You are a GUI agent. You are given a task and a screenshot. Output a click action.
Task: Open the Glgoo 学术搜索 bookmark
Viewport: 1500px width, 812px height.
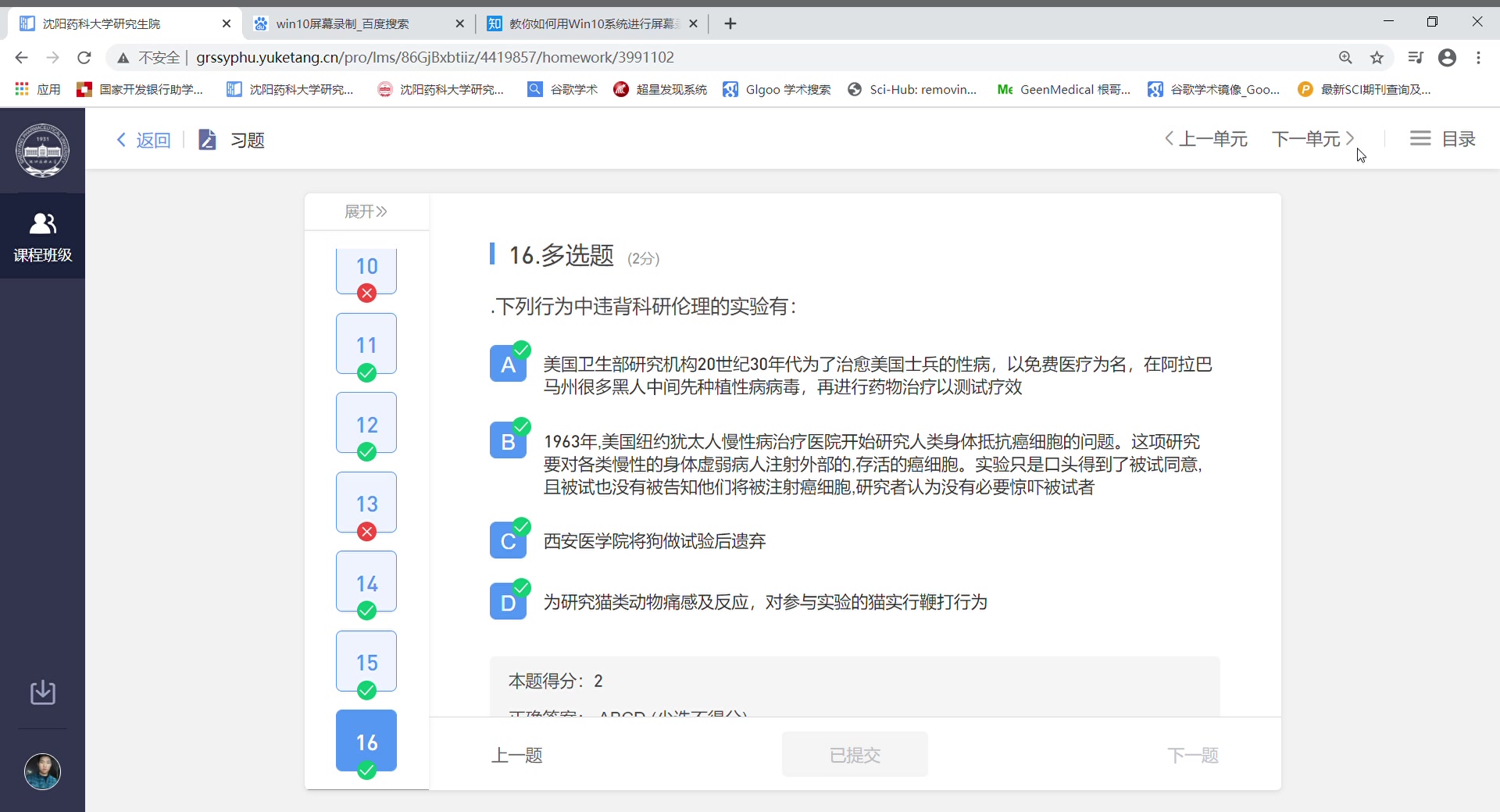tap(777, 90)
